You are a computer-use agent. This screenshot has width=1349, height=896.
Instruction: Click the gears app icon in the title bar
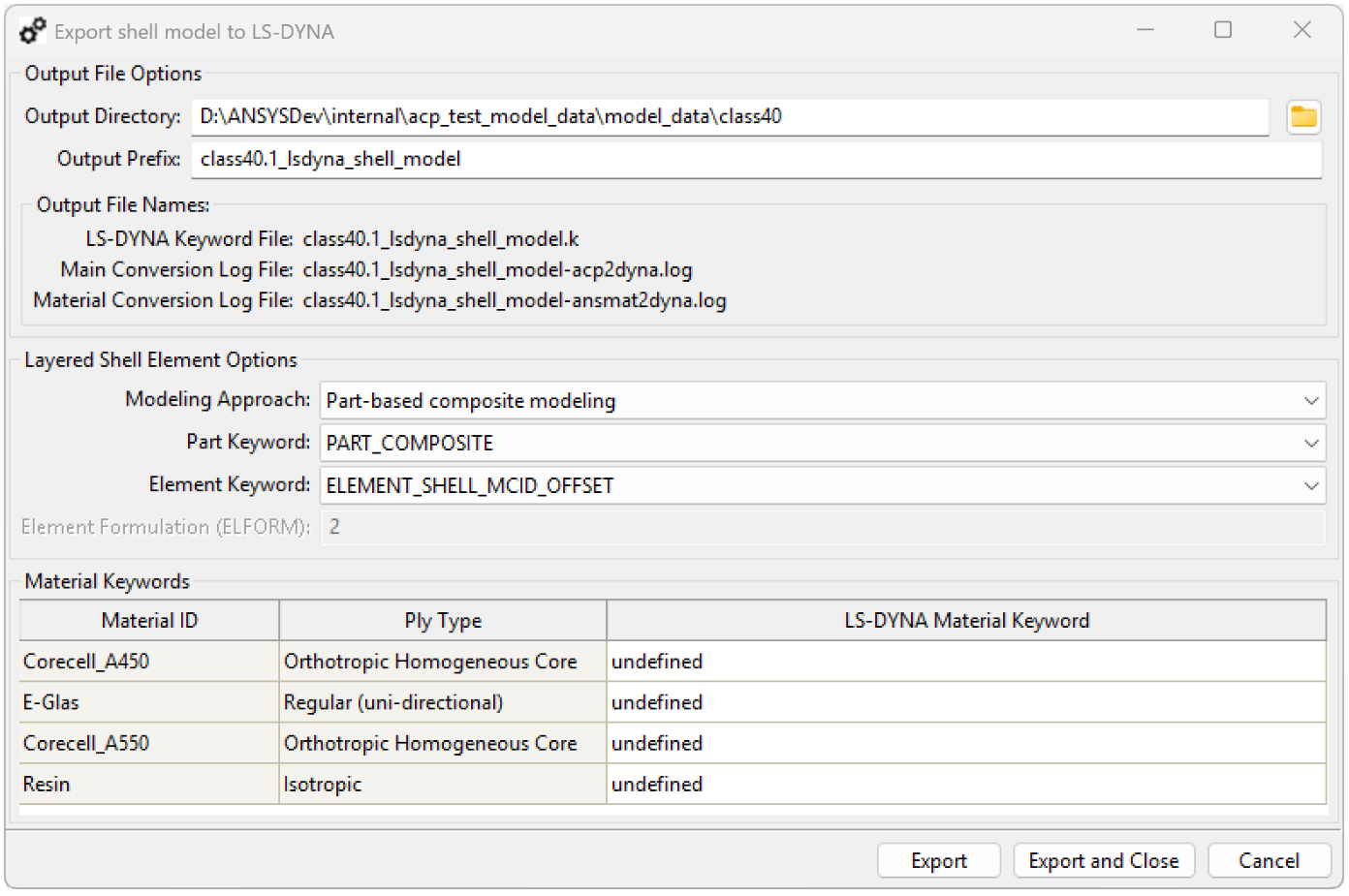[x=32, y=29]
